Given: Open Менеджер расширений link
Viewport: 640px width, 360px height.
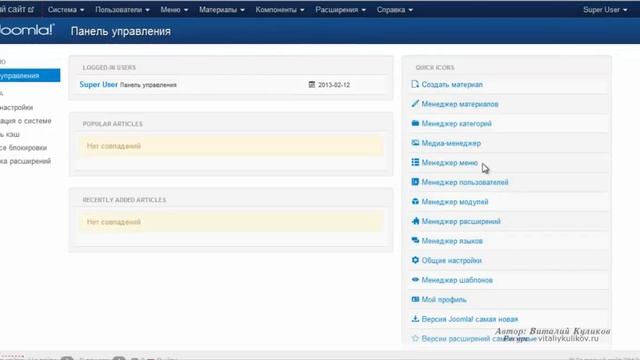Looking at the screenshot, I should click(461, 222).
